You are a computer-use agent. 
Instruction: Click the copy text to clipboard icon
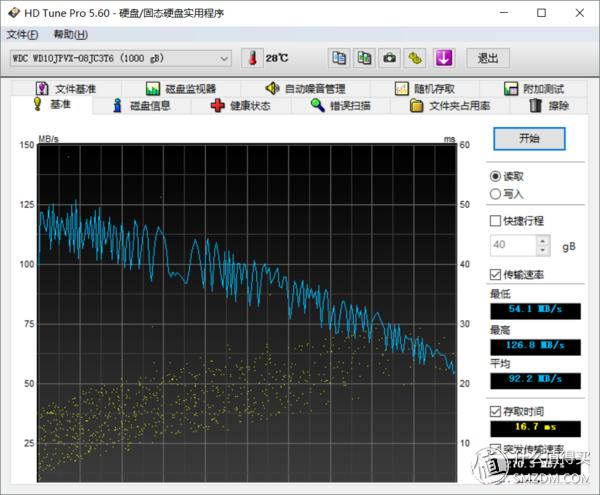339,58
